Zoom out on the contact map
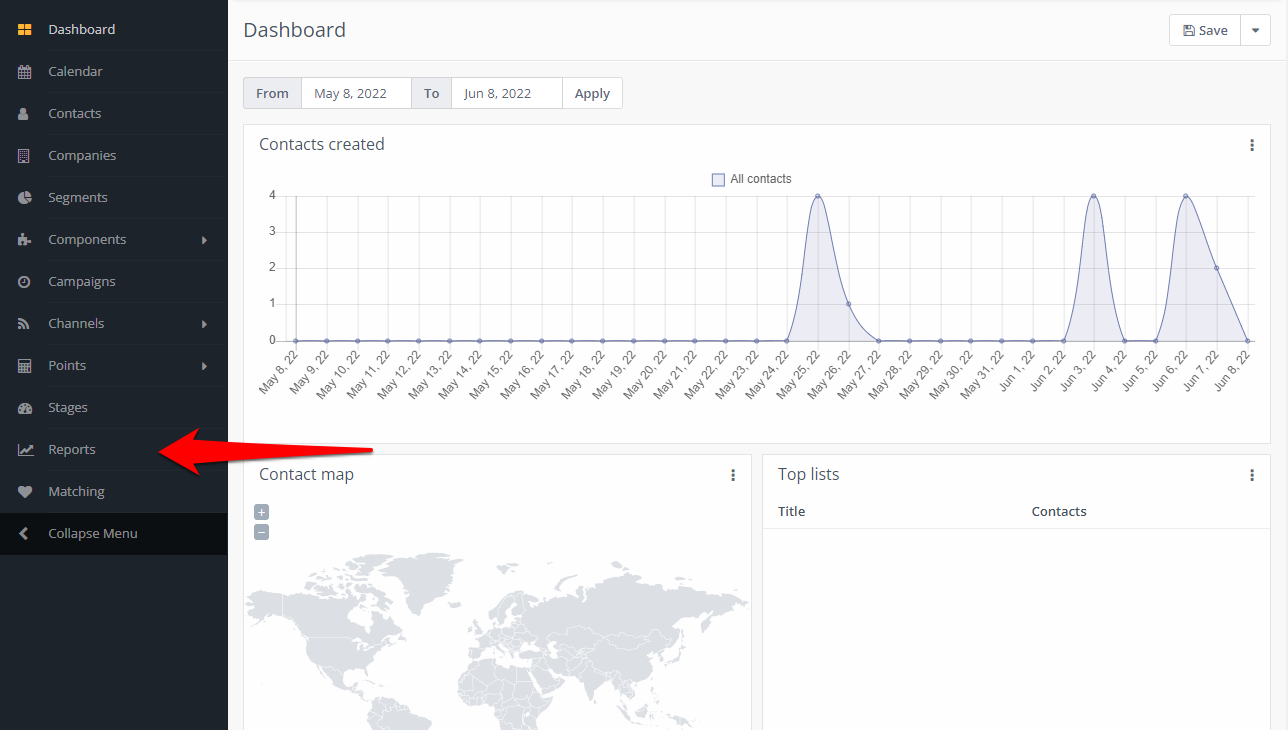The width and height of the screenshot is (1288, 730). (x=261, y=532)
